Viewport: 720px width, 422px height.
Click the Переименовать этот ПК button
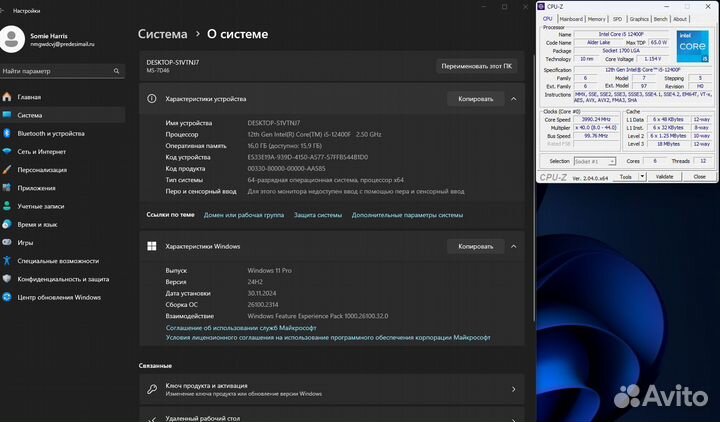(x=477, y=66)
